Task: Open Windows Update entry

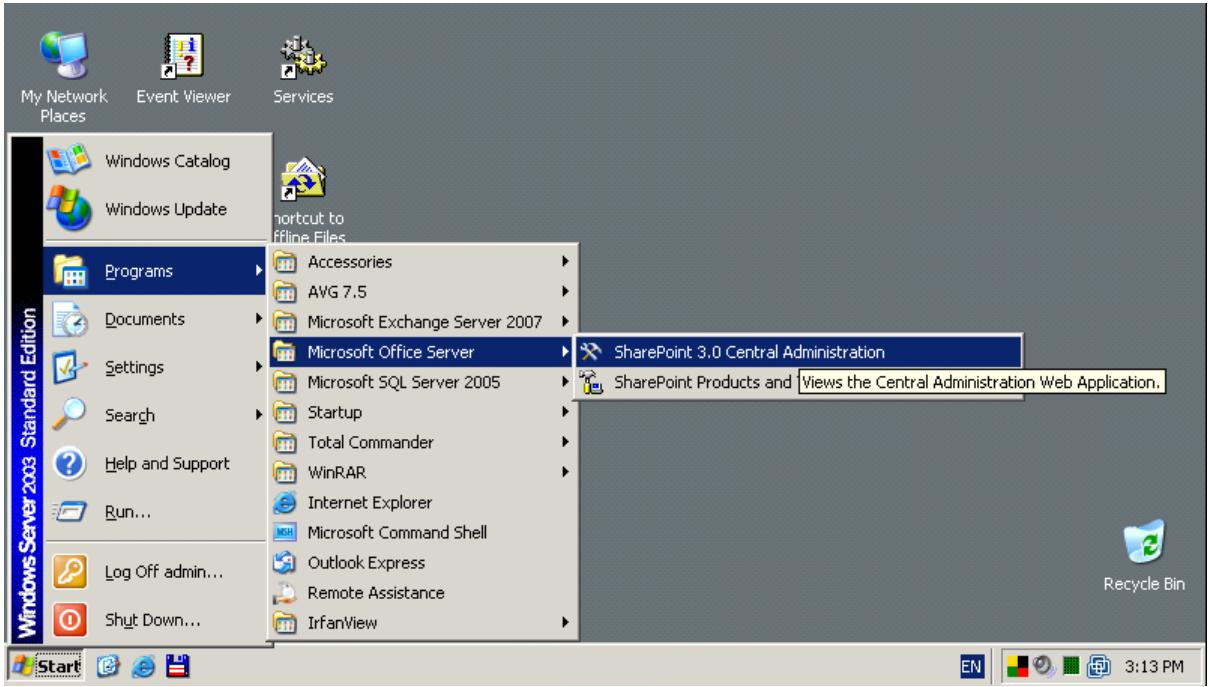Action: (155, 209)
